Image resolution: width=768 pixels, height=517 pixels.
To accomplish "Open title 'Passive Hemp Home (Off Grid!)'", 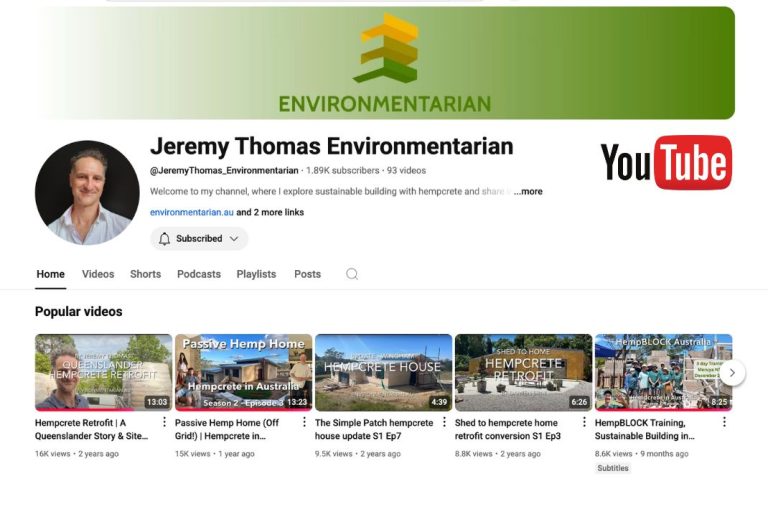I will [x=227, y=429].
